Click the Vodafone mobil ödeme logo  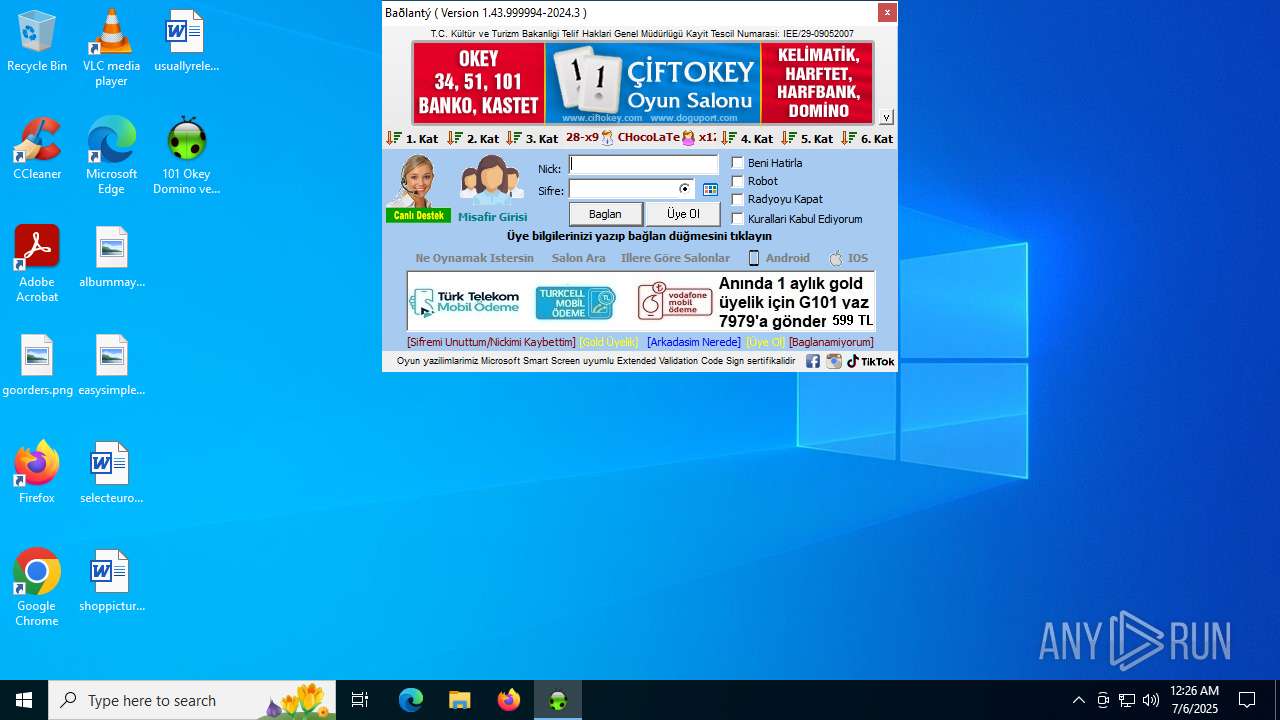[675, 302]
